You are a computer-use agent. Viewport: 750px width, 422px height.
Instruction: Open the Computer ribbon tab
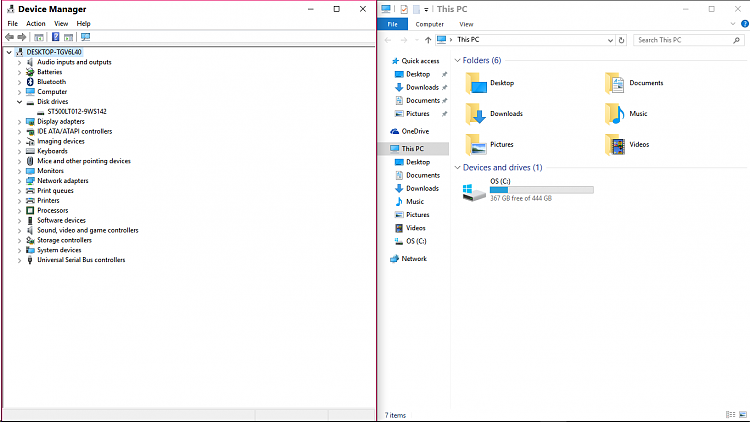click(430, 23)
